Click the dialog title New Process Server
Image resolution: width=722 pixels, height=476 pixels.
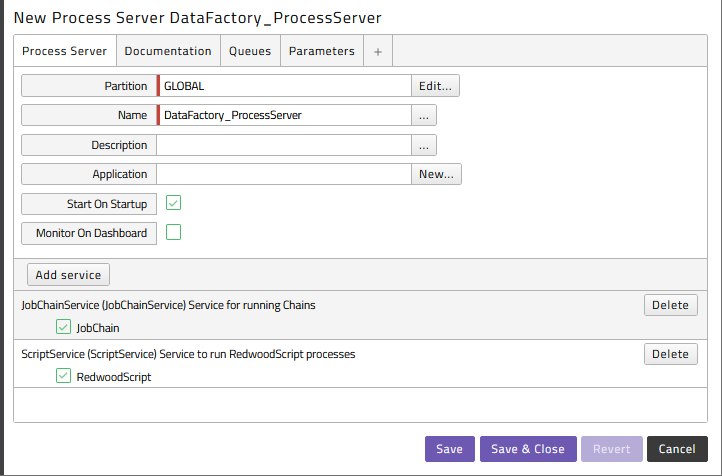click(x=198, y=18)
